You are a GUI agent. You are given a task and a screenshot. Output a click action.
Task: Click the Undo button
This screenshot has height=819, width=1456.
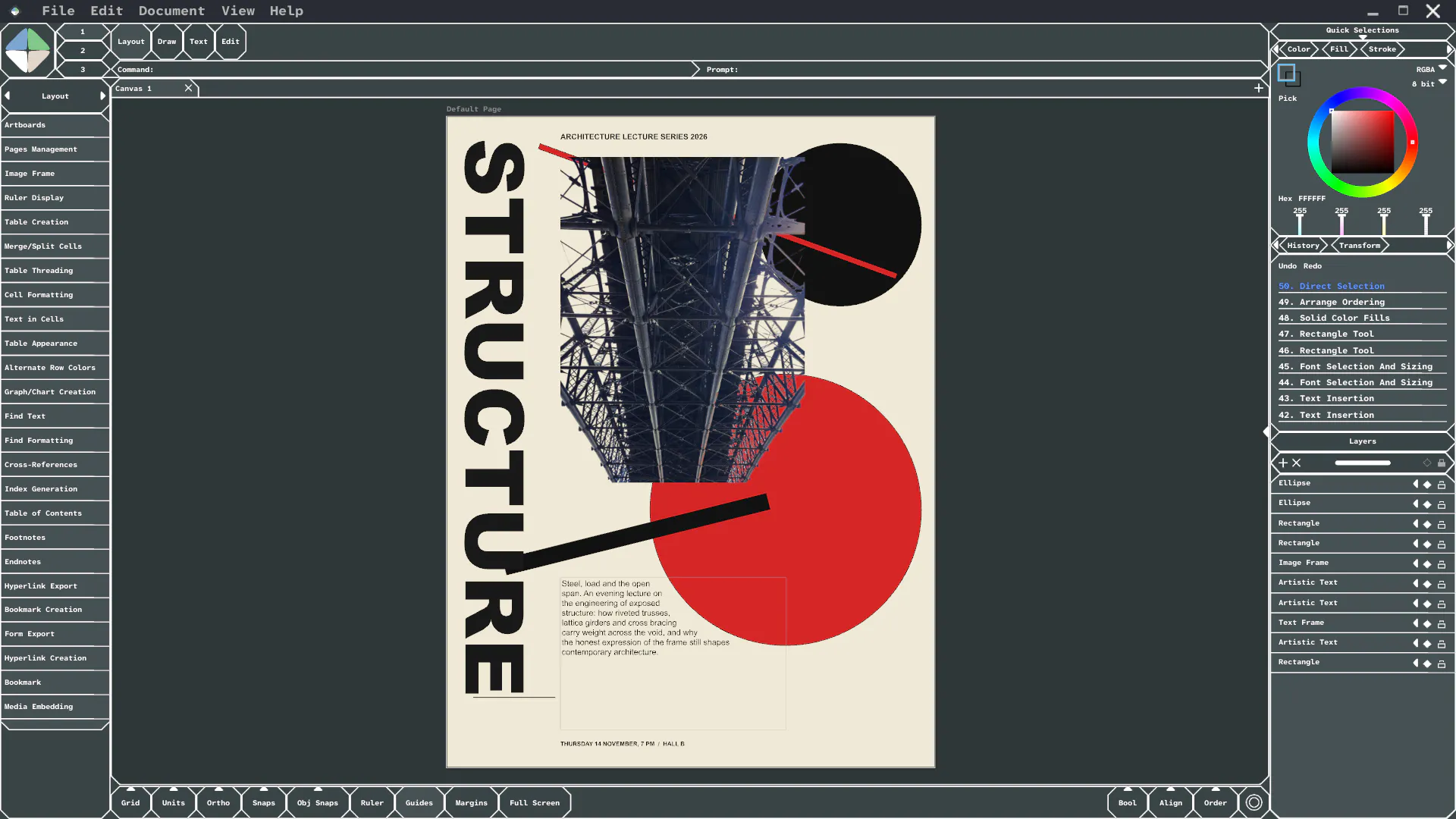click(x=1288, y=266)
